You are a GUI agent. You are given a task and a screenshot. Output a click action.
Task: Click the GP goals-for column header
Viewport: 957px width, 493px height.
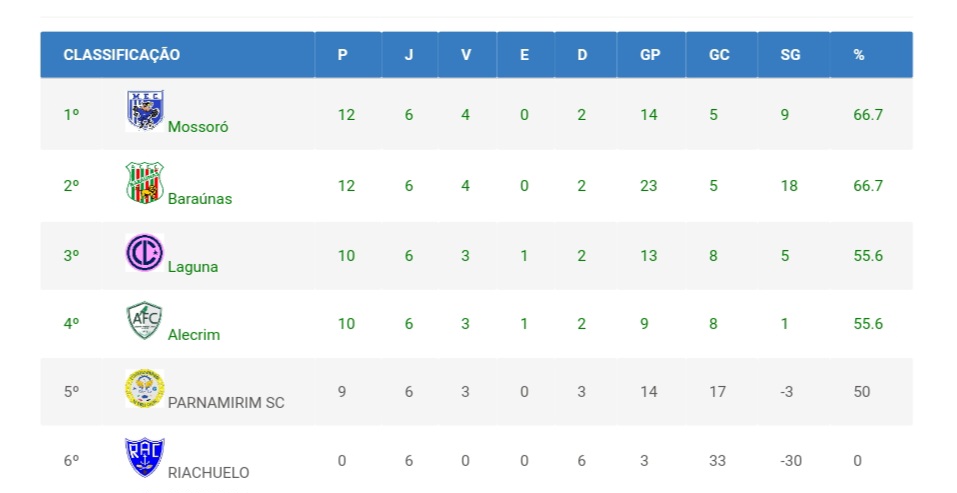(650, 55)
